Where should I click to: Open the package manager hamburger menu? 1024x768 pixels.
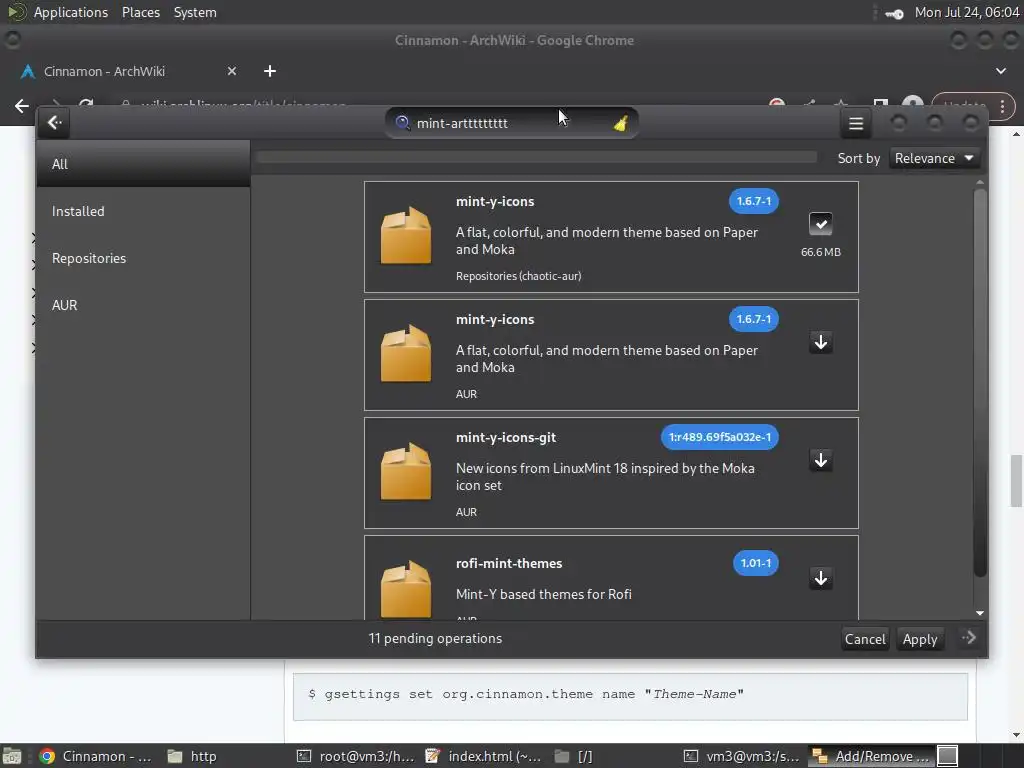856,123
